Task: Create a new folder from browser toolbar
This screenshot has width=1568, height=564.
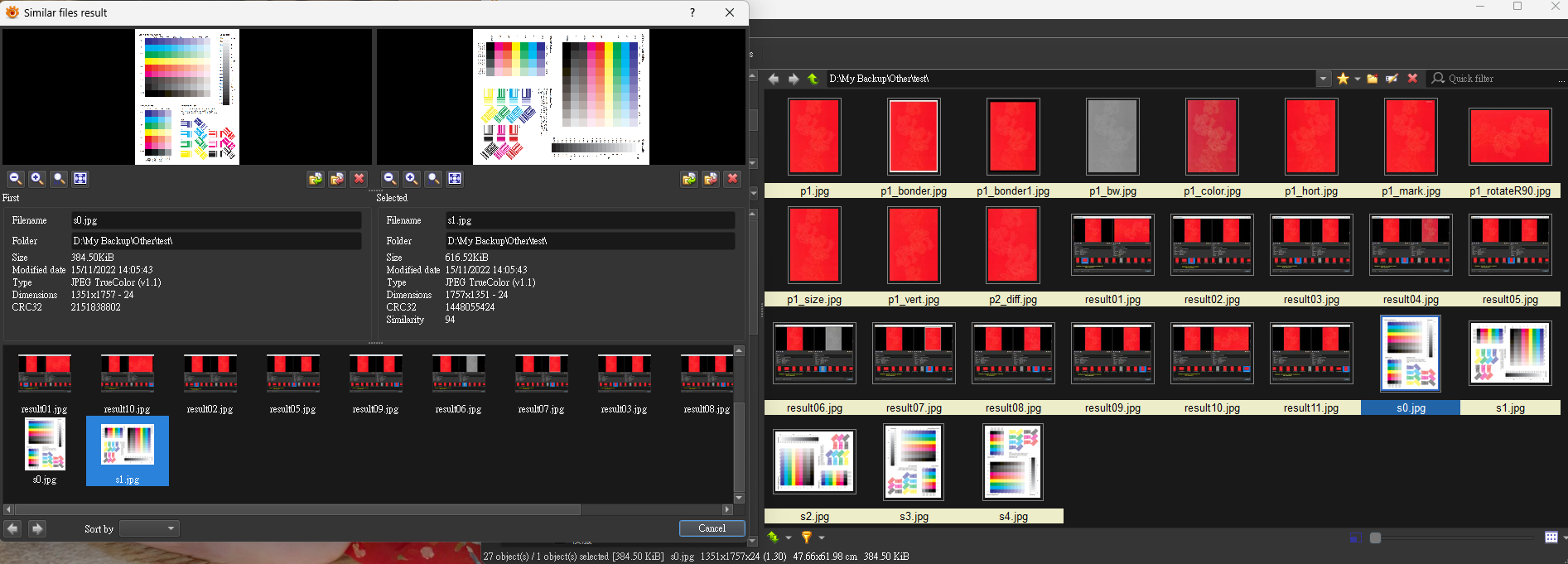Action: coord(1373,79)
